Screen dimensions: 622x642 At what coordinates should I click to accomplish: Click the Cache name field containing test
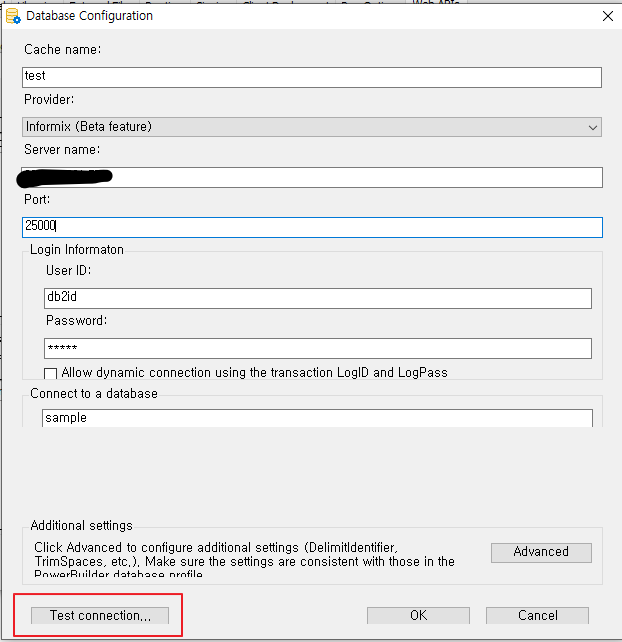coord(311,77)
